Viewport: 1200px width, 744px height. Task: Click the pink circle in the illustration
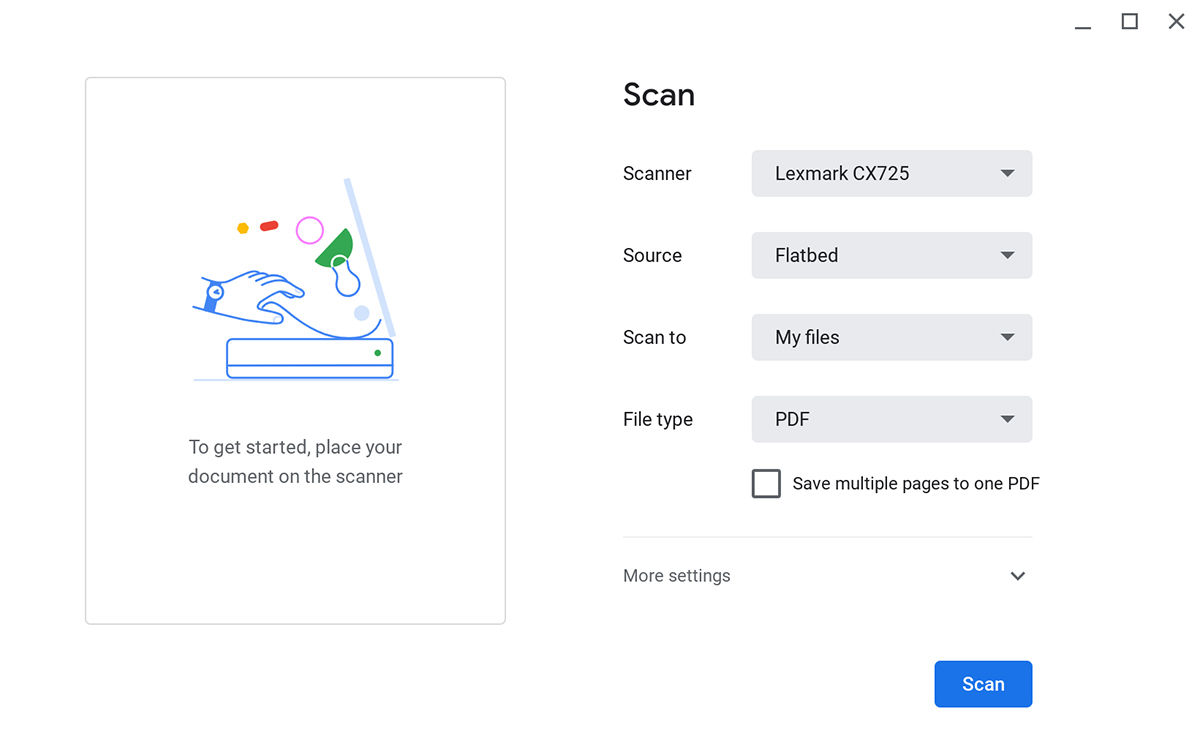coord(310,231)
